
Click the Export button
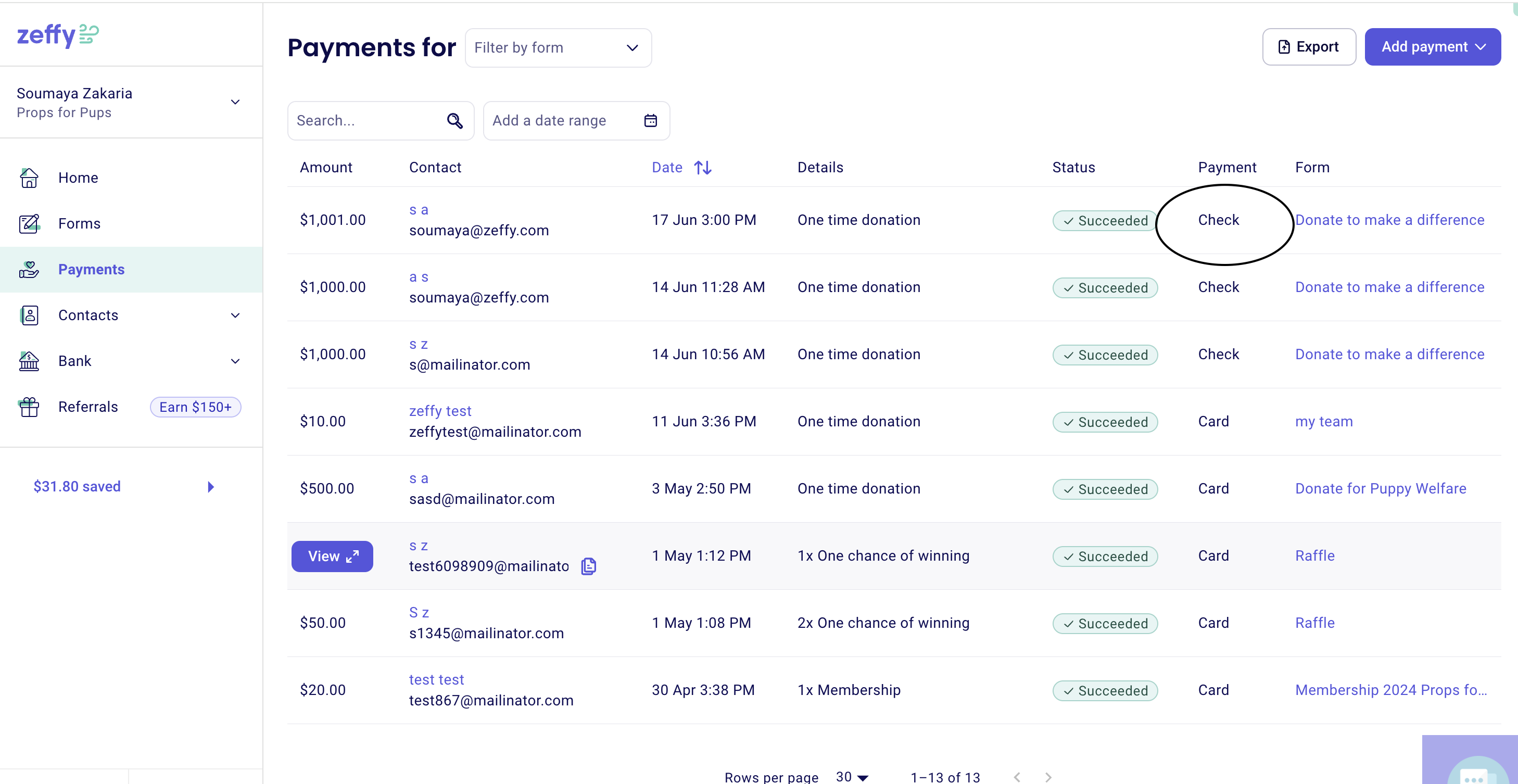pos(1308,46)
